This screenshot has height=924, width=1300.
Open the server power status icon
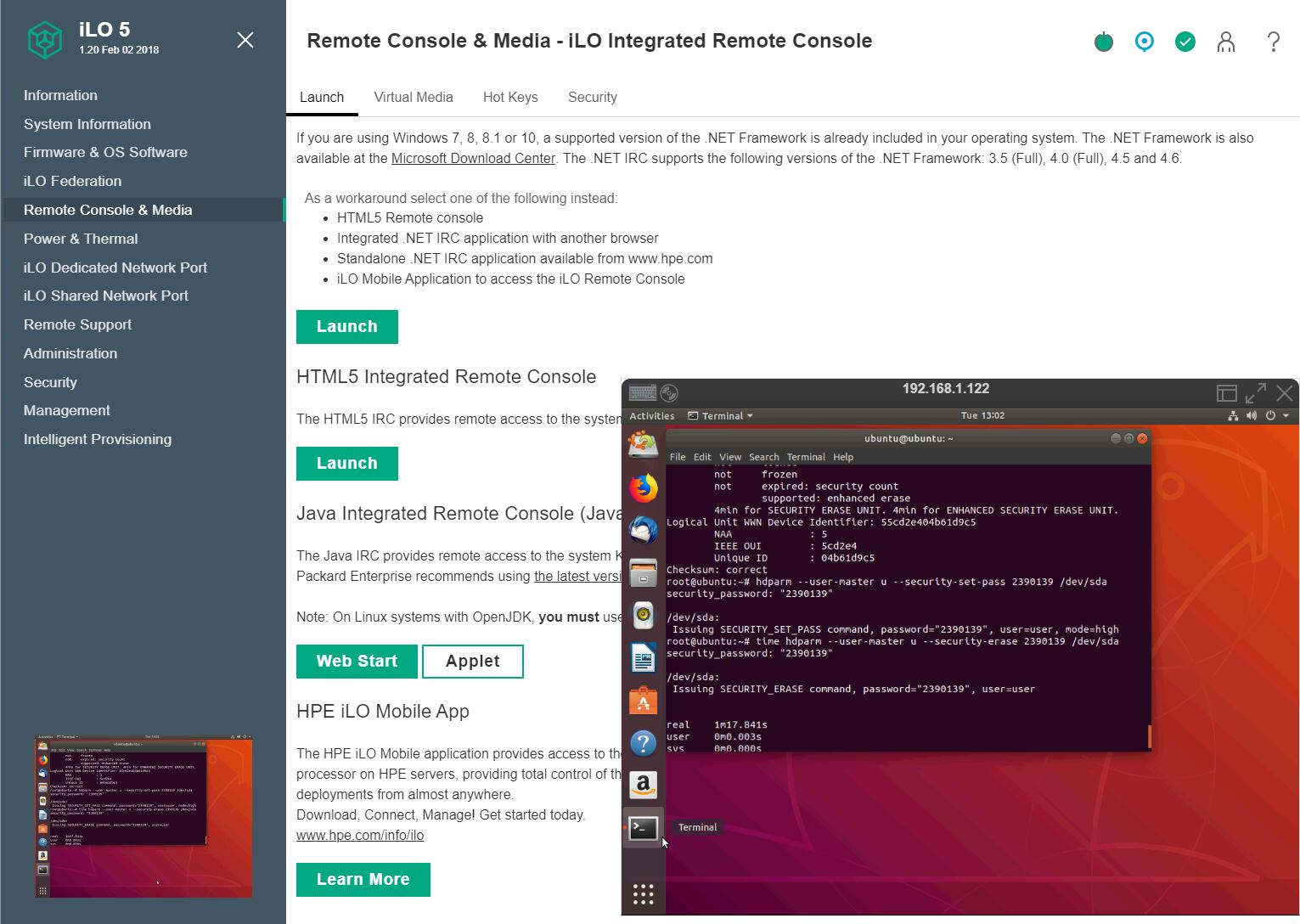[1104, 41]
